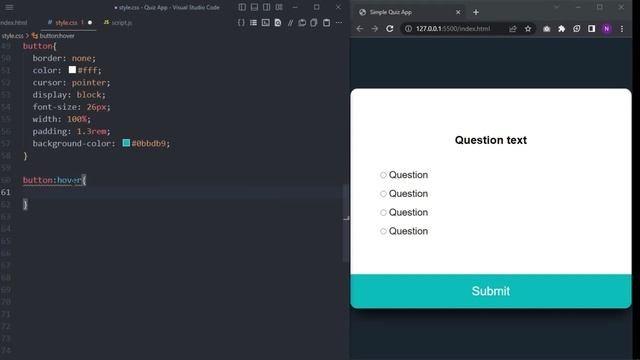This screenshot has width=640, height=360.
Task: Click the white #fff color swatch
Action: (x=72, y=70)
